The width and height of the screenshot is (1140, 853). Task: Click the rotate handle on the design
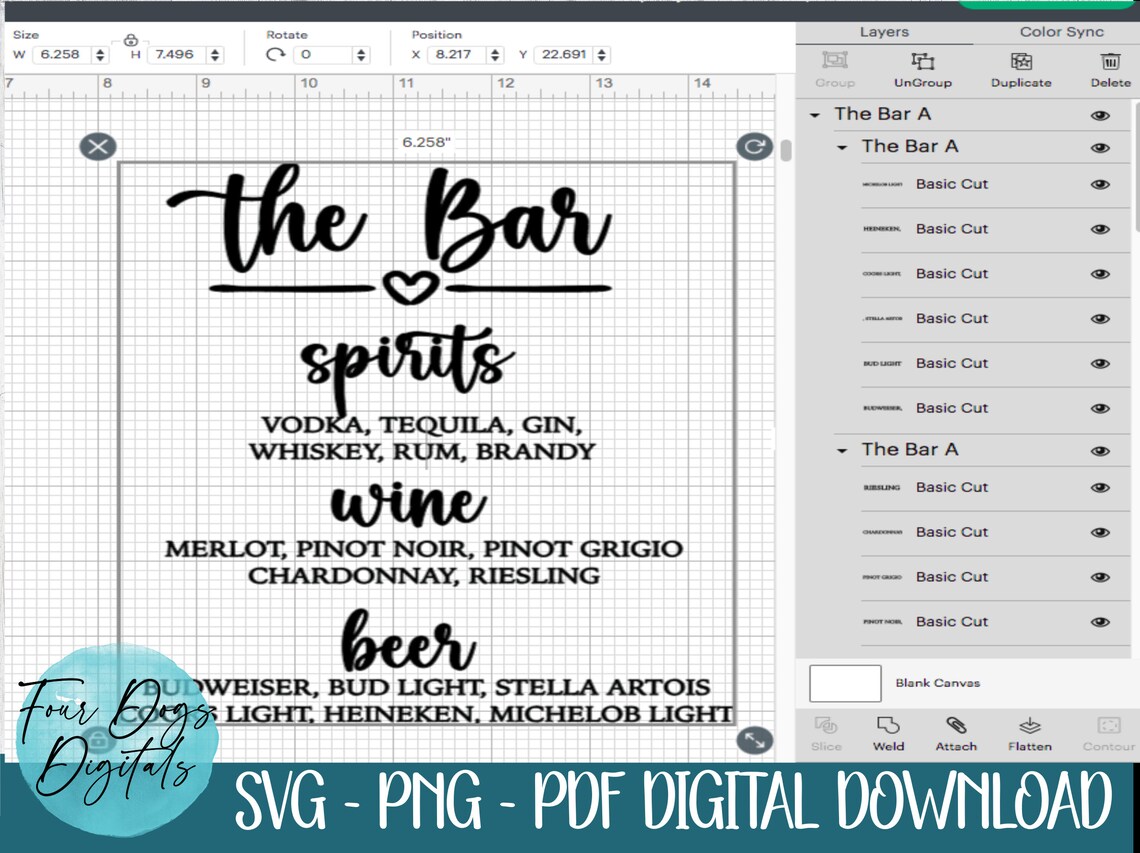(755, 146)
